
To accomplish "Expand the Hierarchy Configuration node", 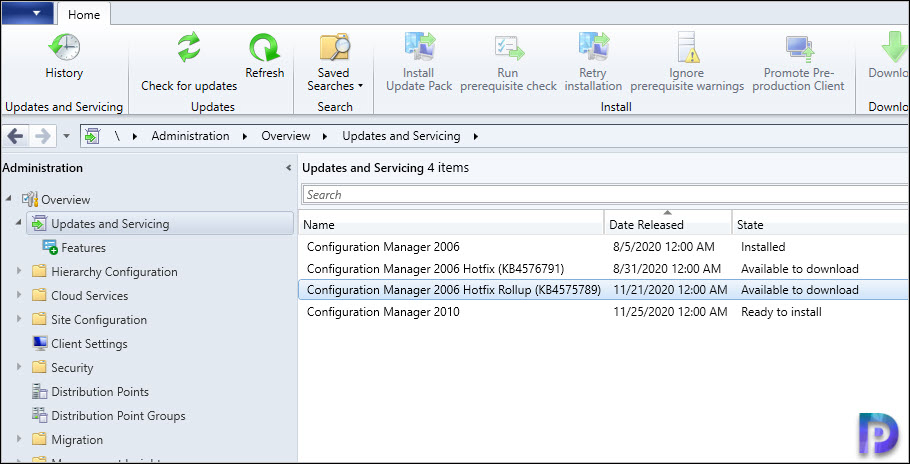I will click(x=19, y=271).
